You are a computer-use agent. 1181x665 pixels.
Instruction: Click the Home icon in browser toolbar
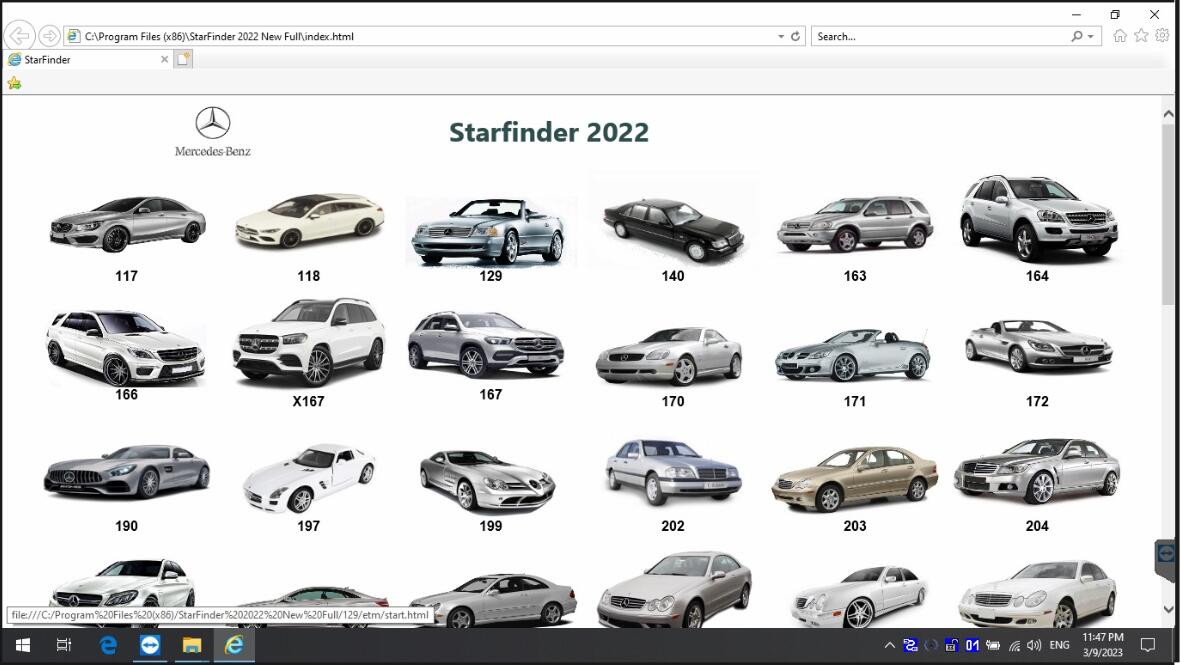pos(1120,35)
